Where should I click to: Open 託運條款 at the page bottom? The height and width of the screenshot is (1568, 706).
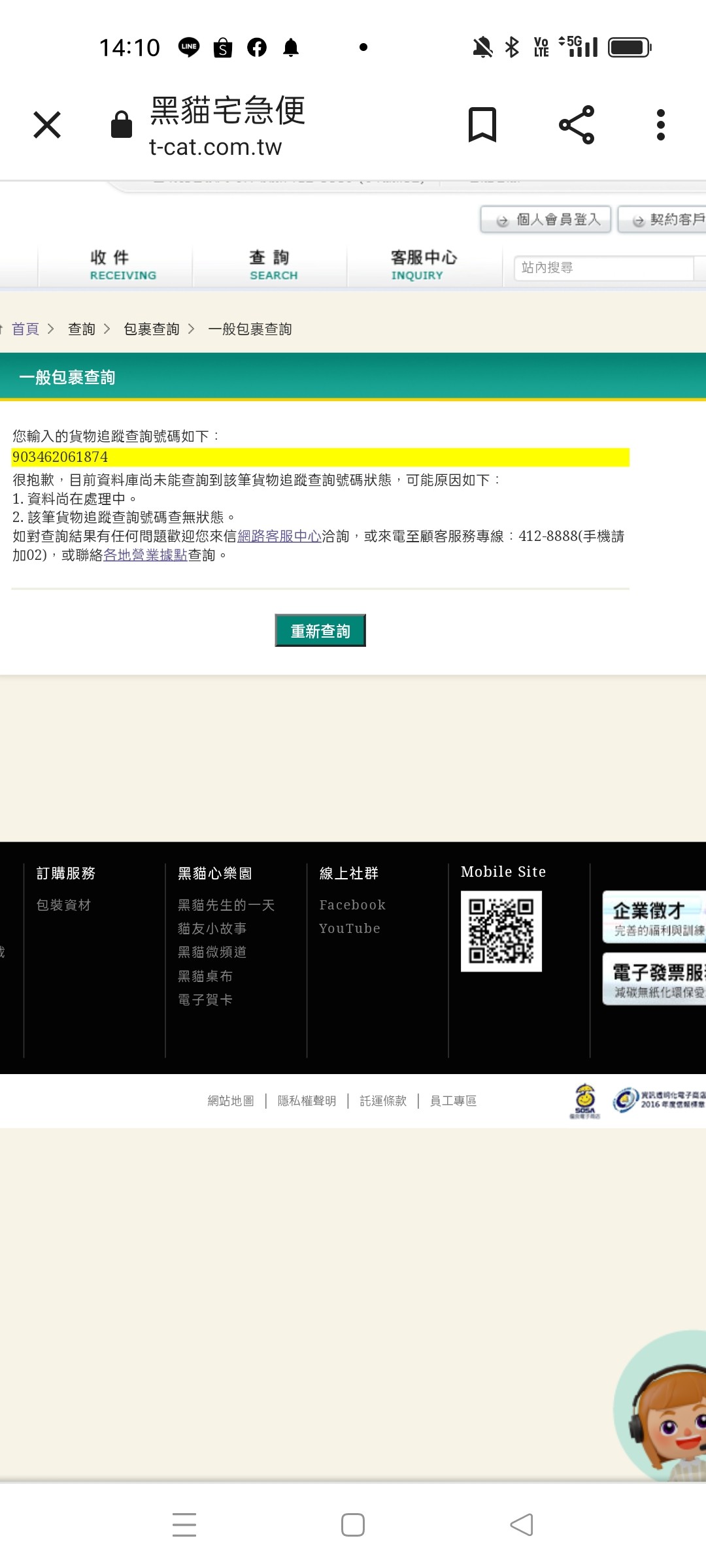pos(383,1101)
